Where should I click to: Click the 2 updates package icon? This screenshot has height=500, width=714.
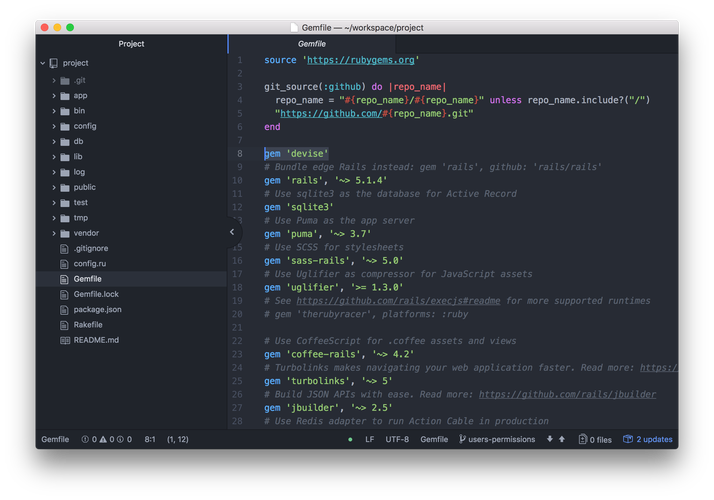pos(629,439)
